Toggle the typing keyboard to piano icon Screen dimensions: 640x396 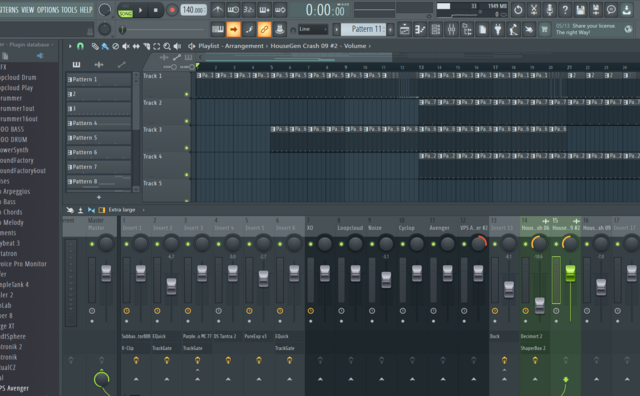[x=218, y=29]
